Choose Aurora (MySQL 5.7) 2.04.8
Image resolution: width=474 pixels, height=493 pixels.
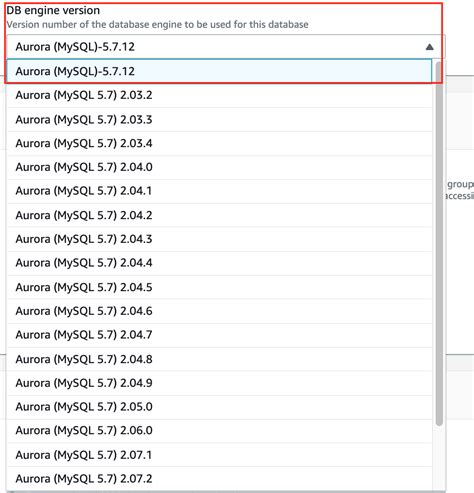coord(219,359)
